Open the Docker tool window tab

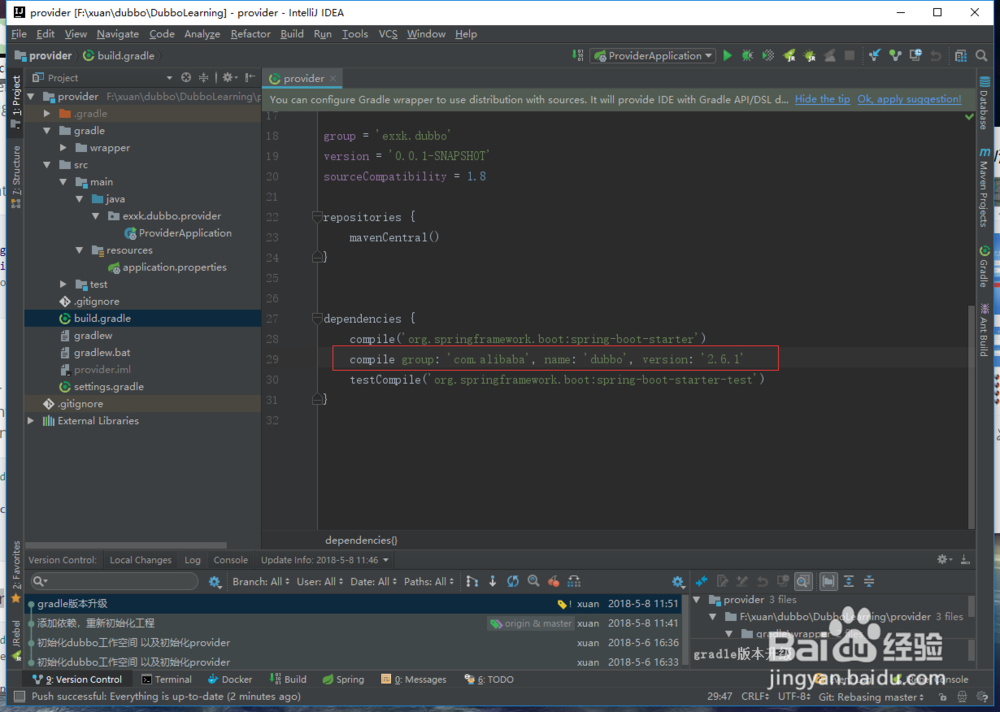tap(230, 679)
